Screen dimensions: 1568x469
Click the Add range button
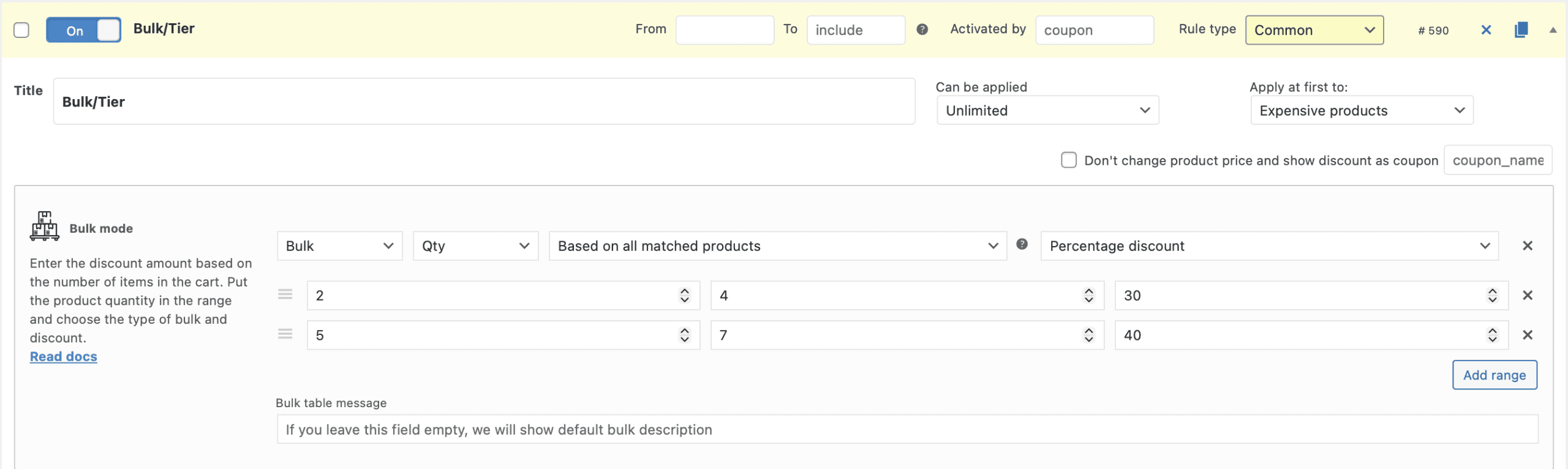click(1494, 375)
